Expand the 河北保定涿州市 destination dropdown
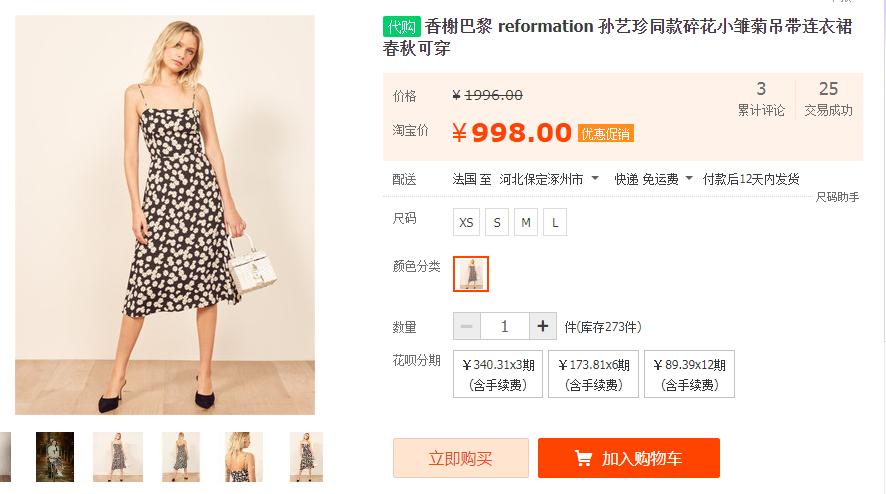 (x=595, y=179)
